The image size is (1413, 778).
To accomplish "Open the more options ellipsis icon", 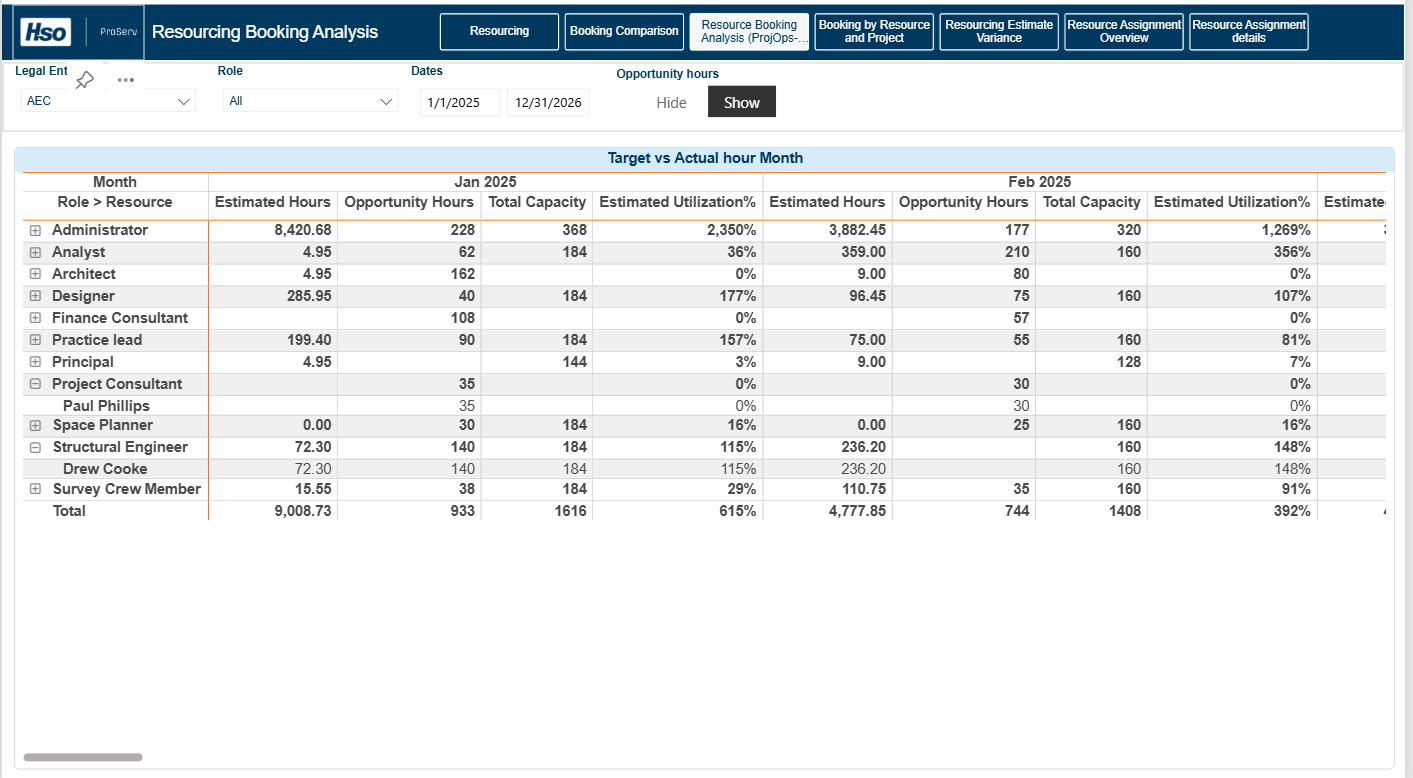I will (126, 80).
